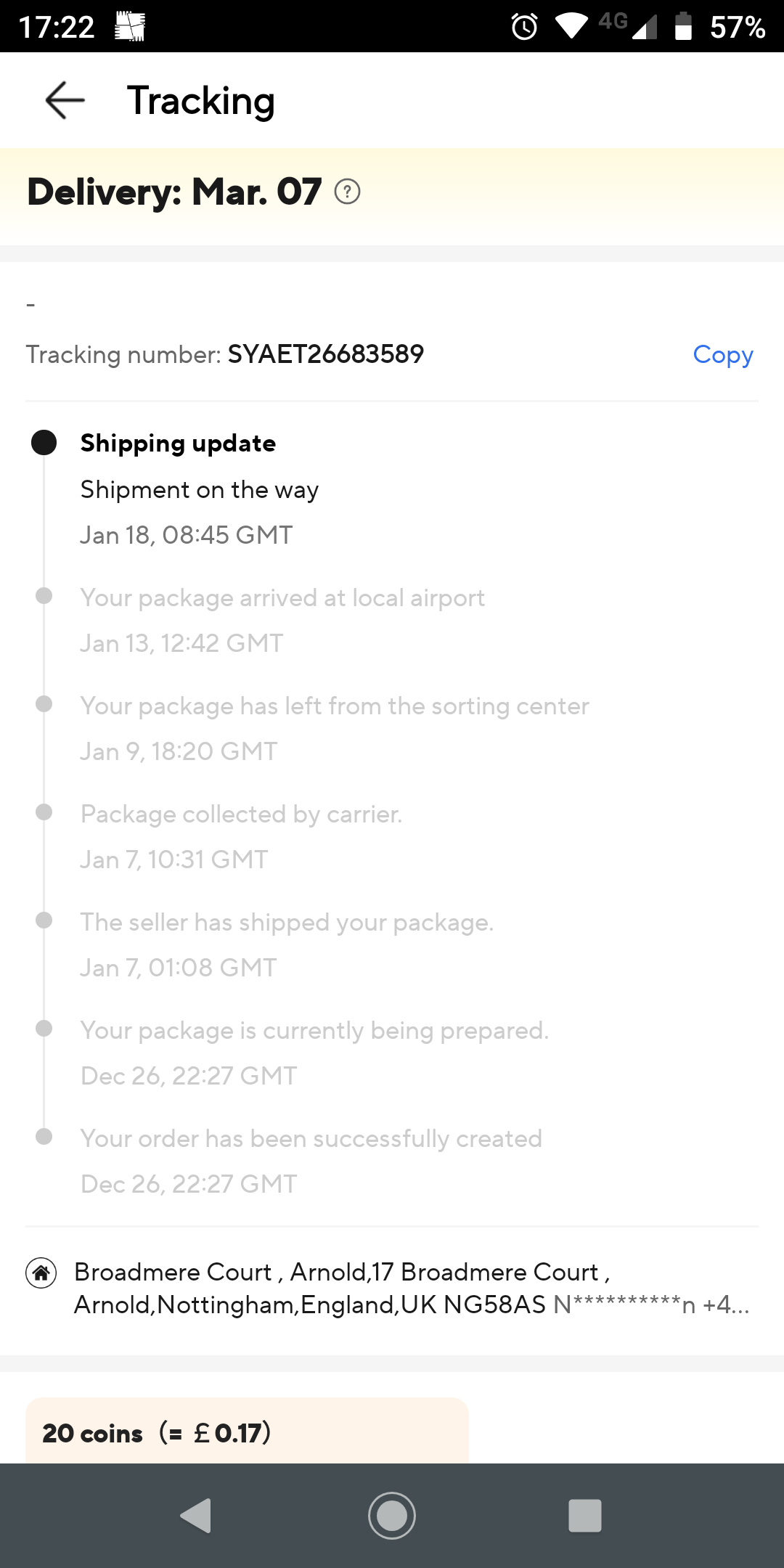Select the home address icon beside Broadmere Court
The width and height of the screenshot is (784, 1568).
pyautogui.click(x=41, y=1272)
